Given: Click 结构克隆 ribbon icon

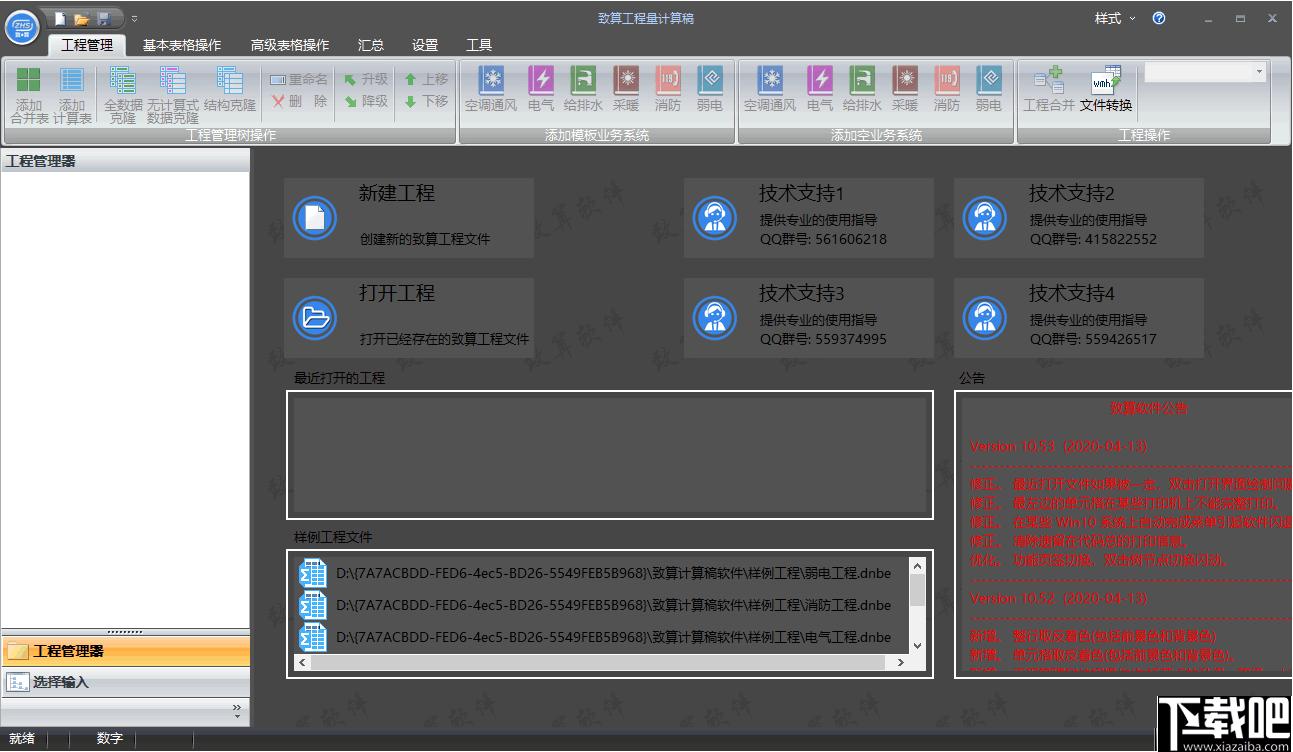Looking at the screenshot, I should 230,90.
